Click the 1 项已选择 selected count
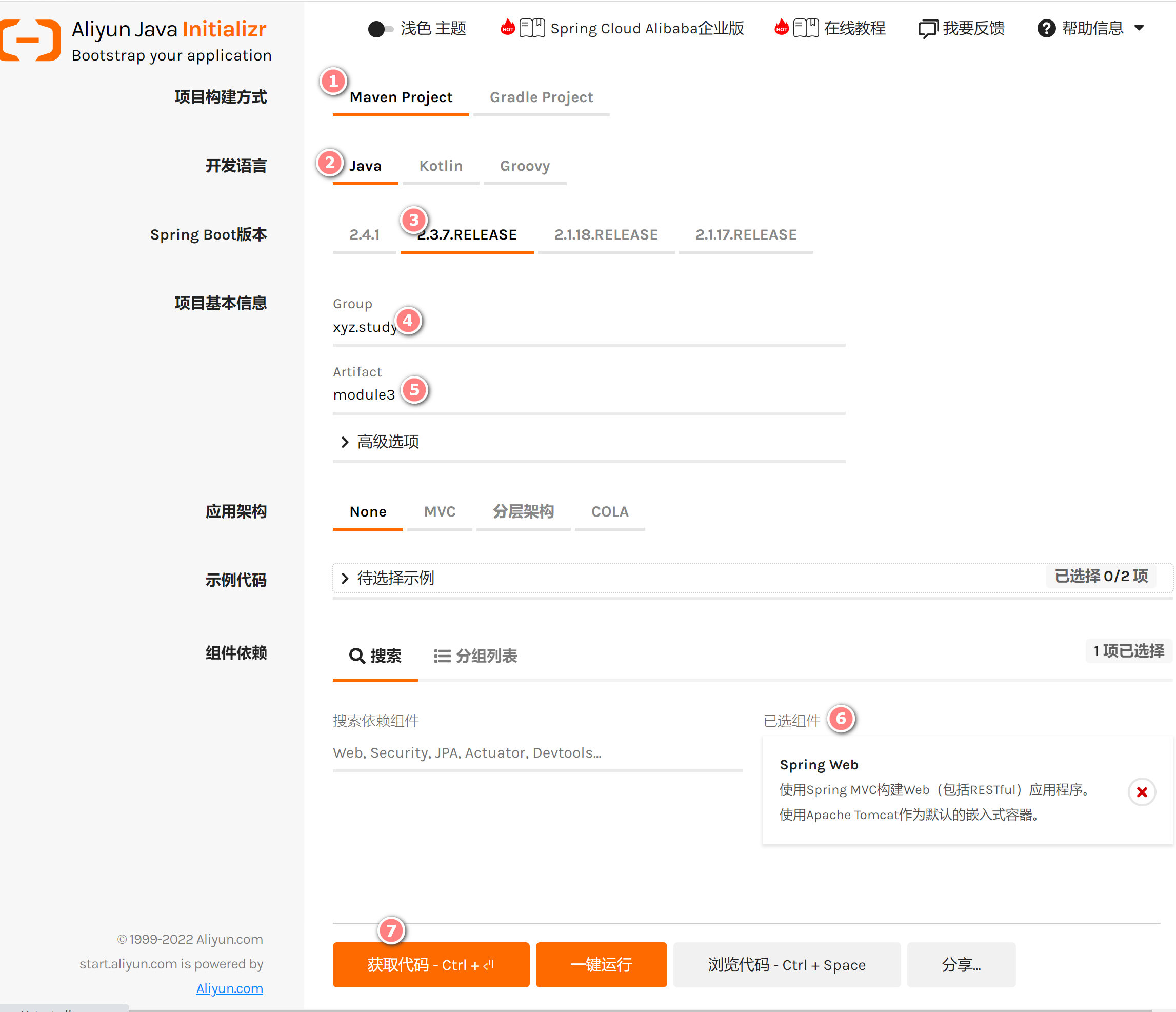This screenshot has height=1012, width=1176. (1129, 651)
